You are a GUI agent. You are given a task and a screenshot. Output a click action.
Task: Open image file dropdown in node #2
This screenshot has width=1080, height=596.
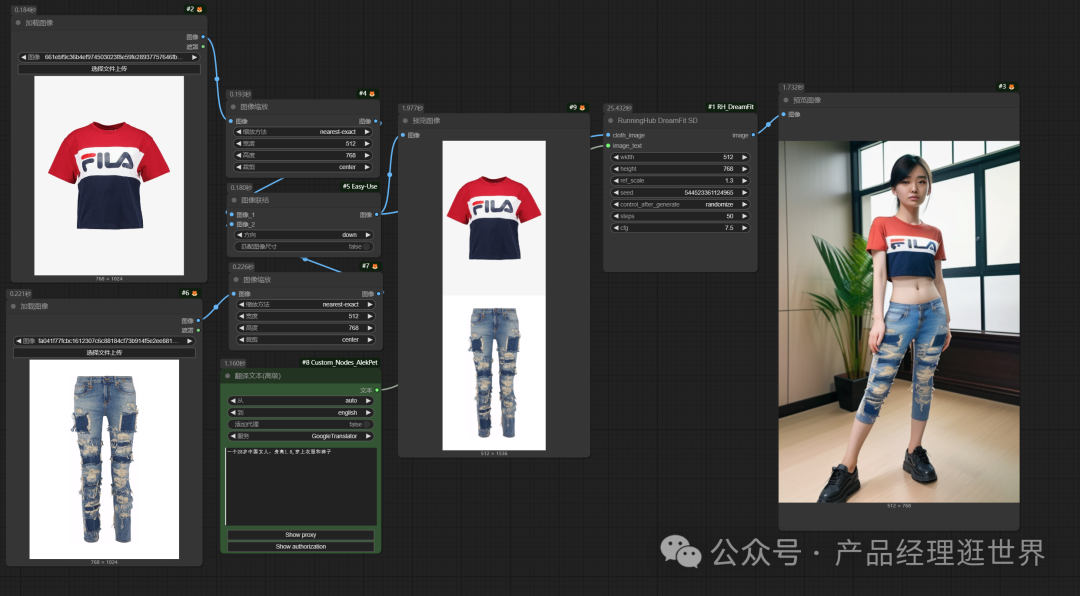[109, 57]
